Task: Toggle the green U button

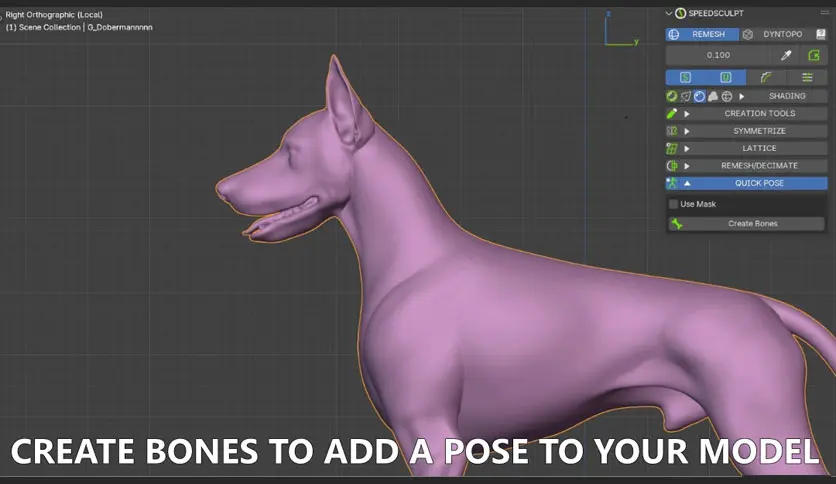Action: [x=726, y=78]
